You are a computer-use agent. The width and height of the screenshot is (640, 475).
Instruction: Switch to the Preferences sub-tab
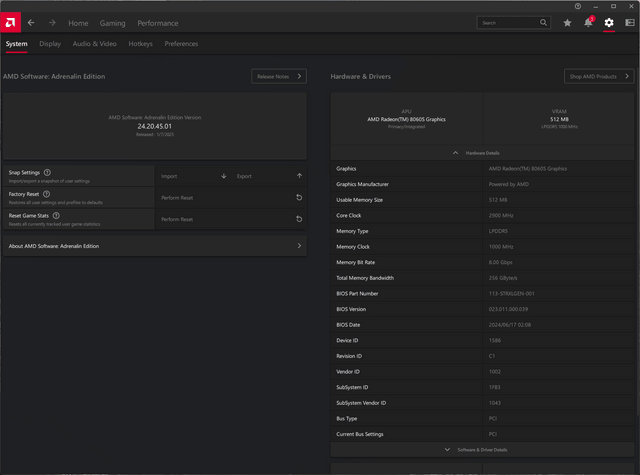point(181,44)
